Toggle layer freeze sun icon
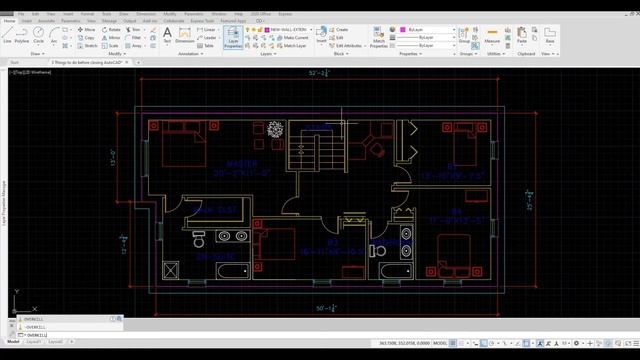This screenshot has height=360, width=640. coord(253,30)
